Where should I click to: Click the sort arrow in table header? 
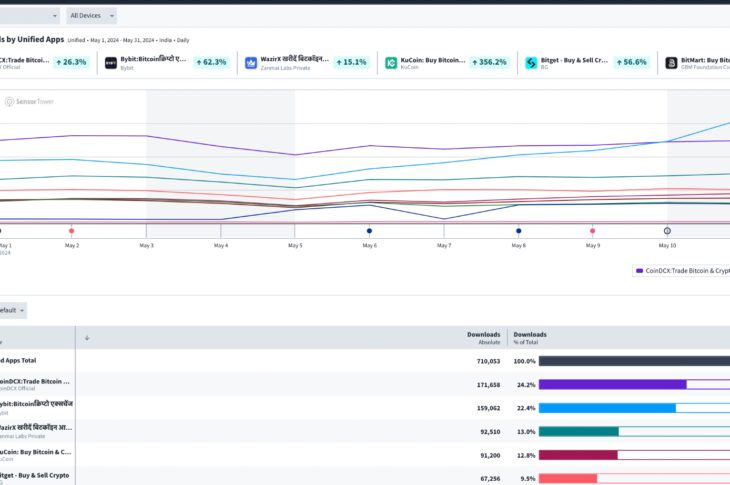[87, 338]
